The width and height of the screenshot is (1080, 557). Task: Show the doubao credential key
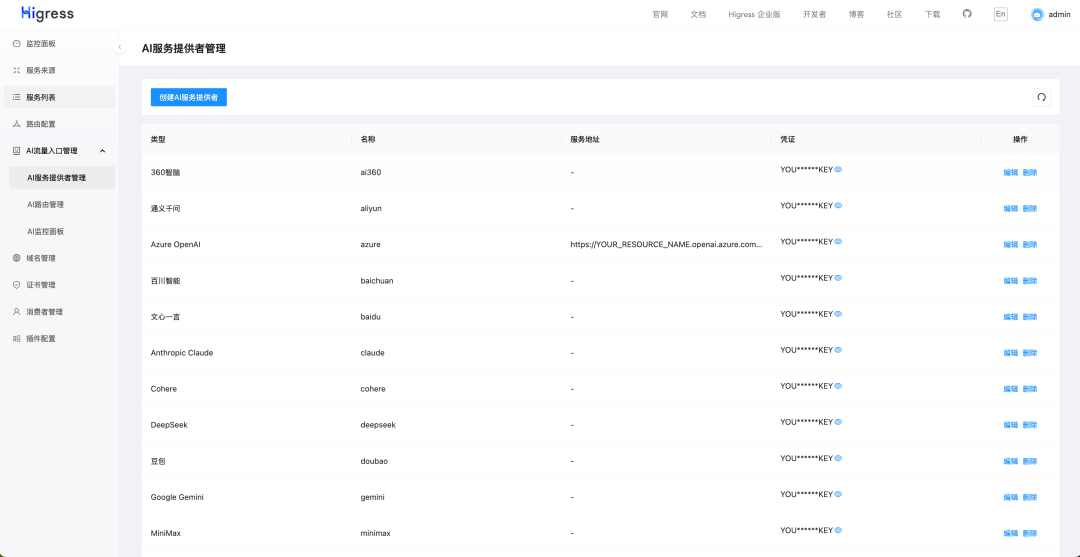(x=838, y=458)
